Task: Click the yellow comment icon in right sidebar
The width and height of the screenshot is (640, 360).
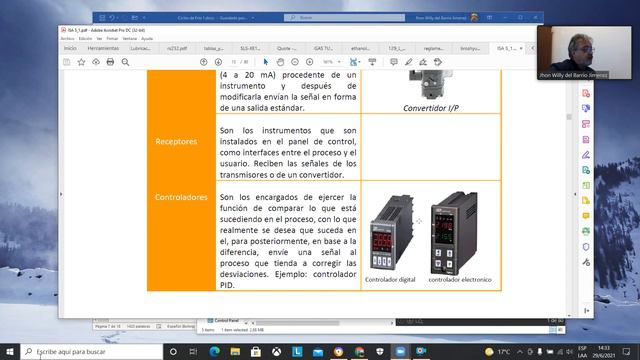Action: [x=586, y=216]
